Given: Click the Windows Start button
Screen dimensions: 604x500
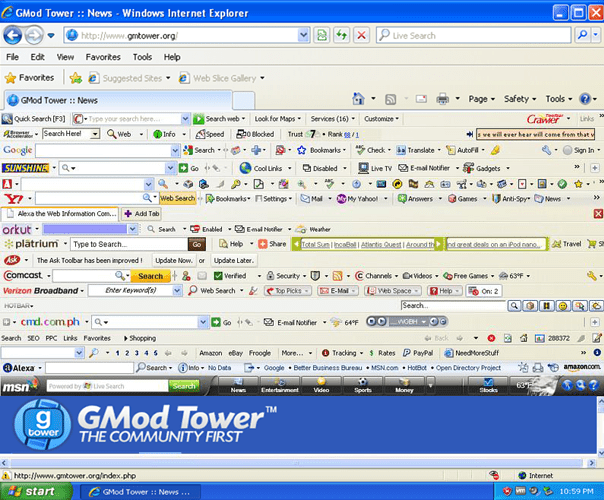Looking at the screenshot, I should (37, 492).
